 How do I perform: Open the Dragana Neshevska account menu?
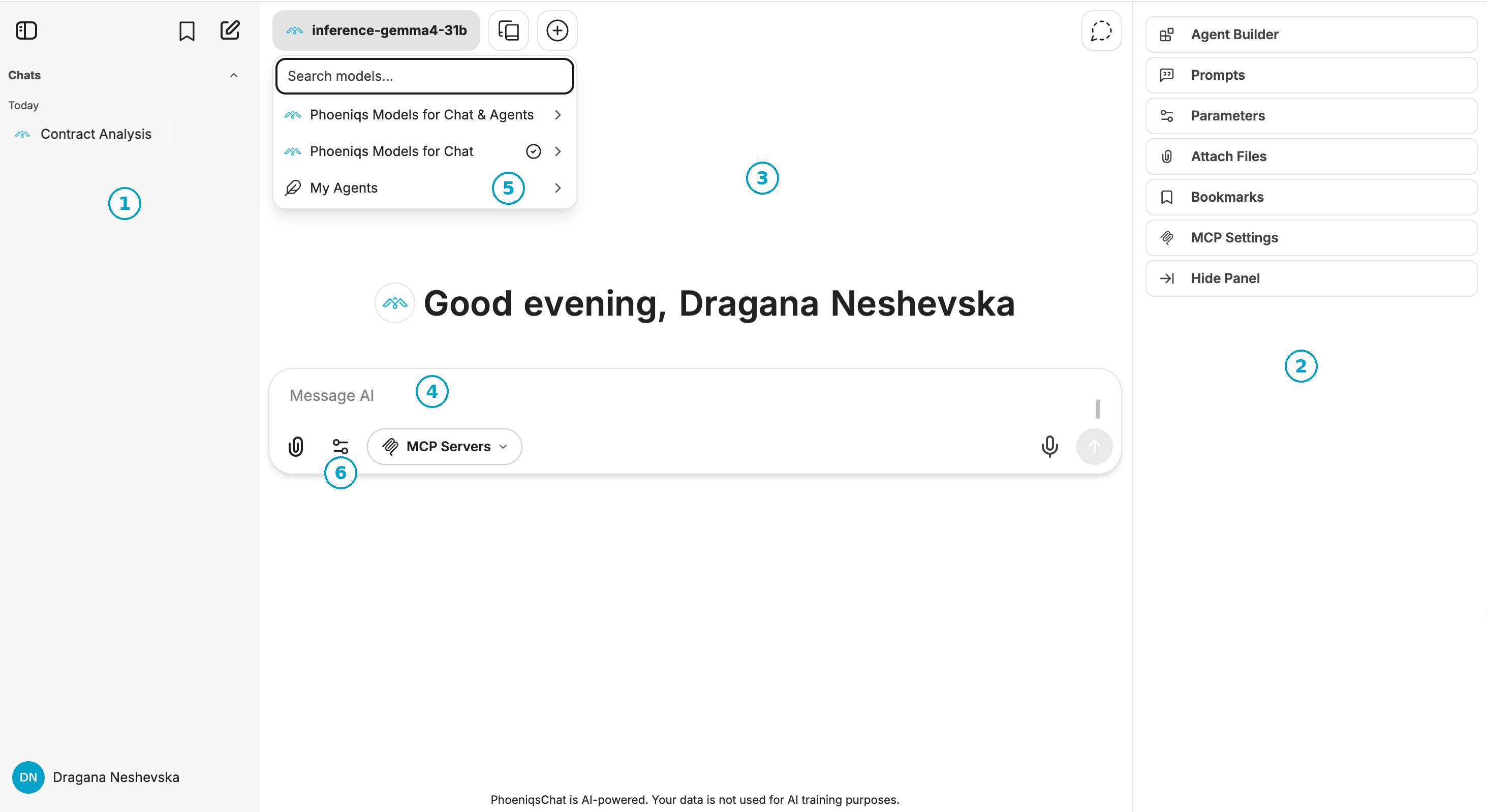coord(115,777)
